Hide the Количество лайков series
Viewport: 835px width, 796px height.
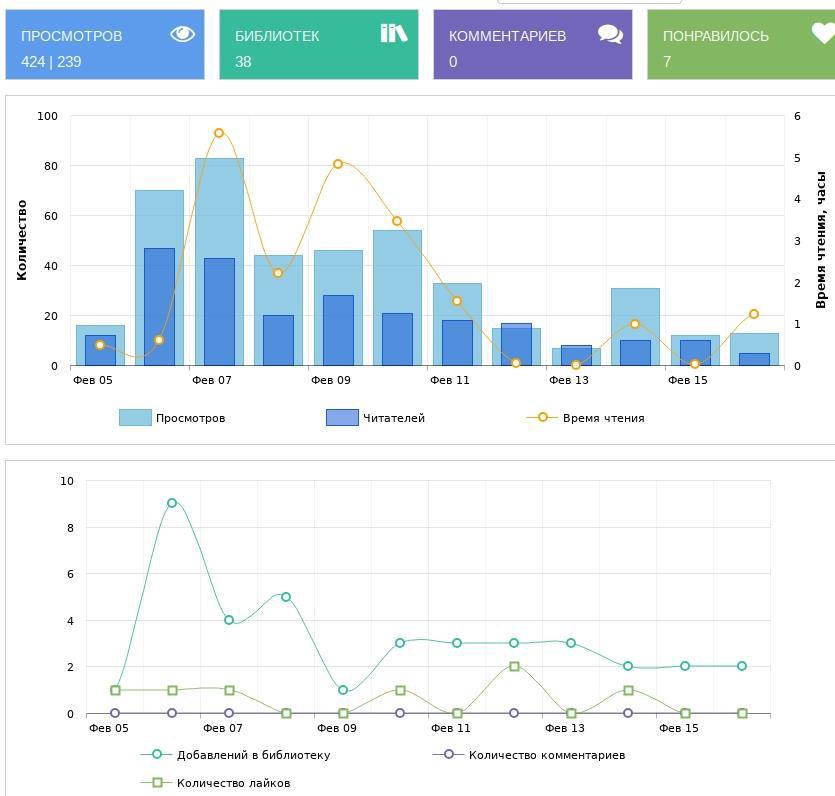pos(233,783)
